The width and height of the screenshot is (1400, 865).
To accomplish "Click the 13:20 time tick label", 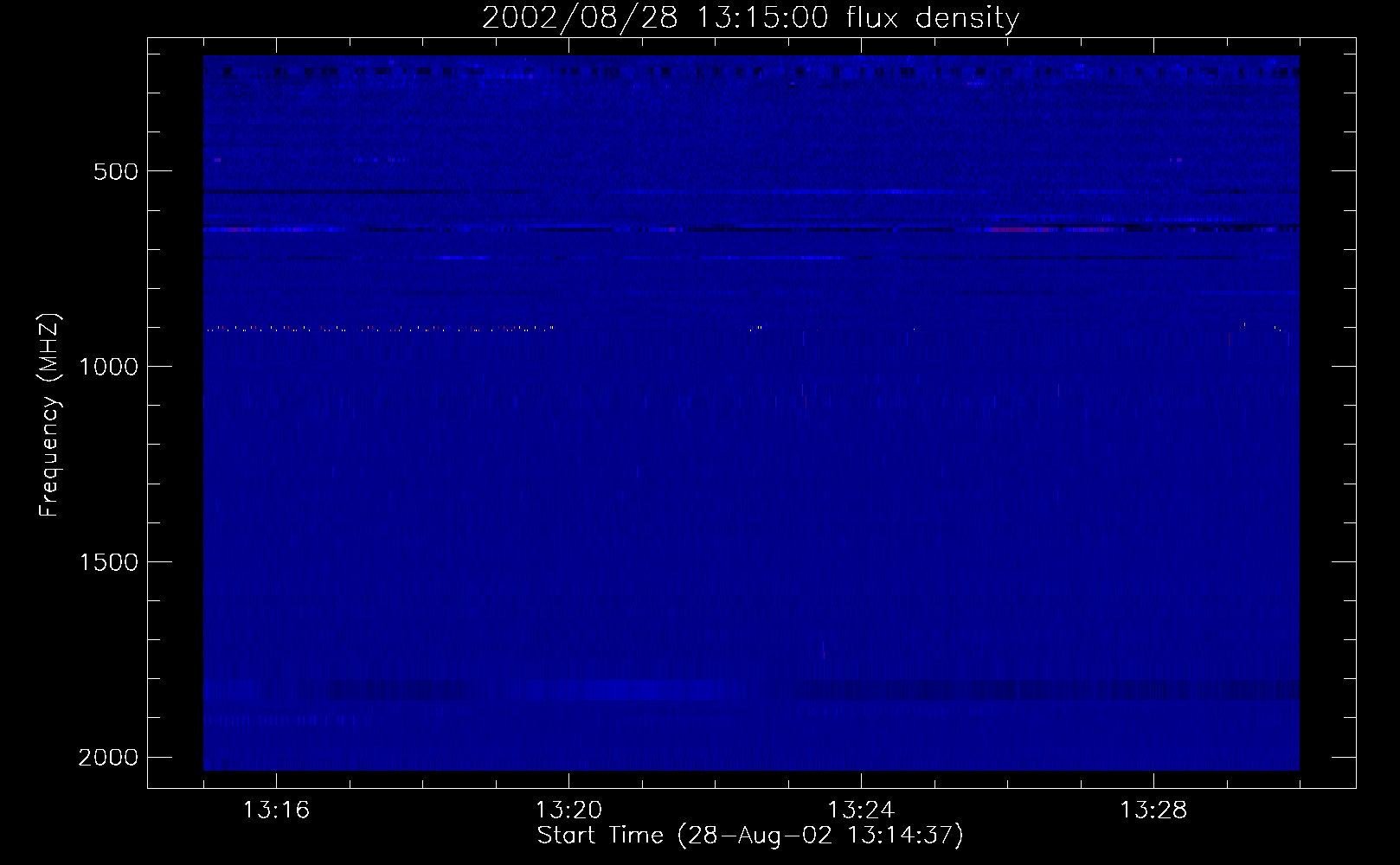I will click(569, 811).
